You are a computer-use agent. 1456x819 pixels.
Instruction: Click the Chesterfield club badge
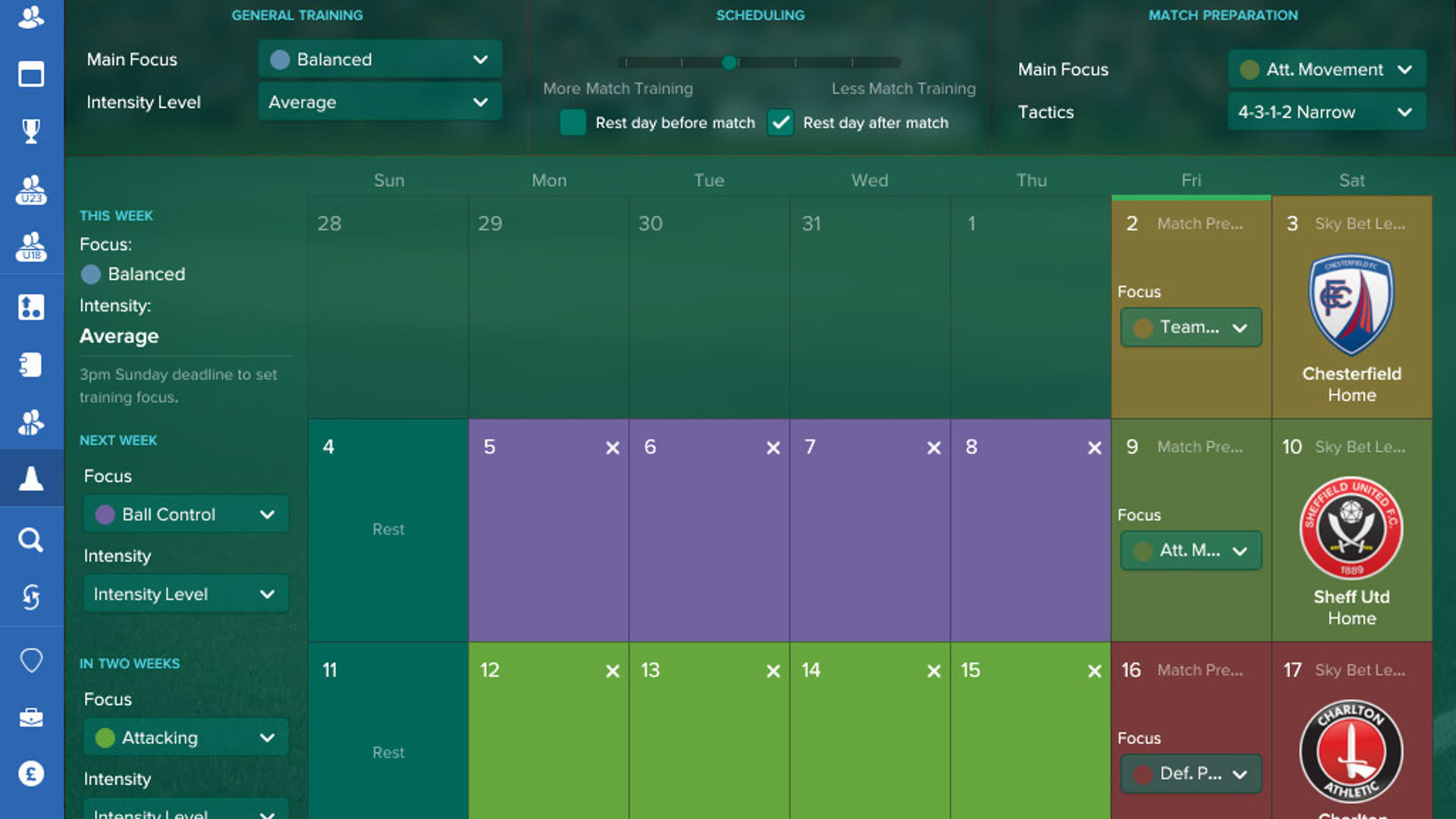tap(1351, 305)
